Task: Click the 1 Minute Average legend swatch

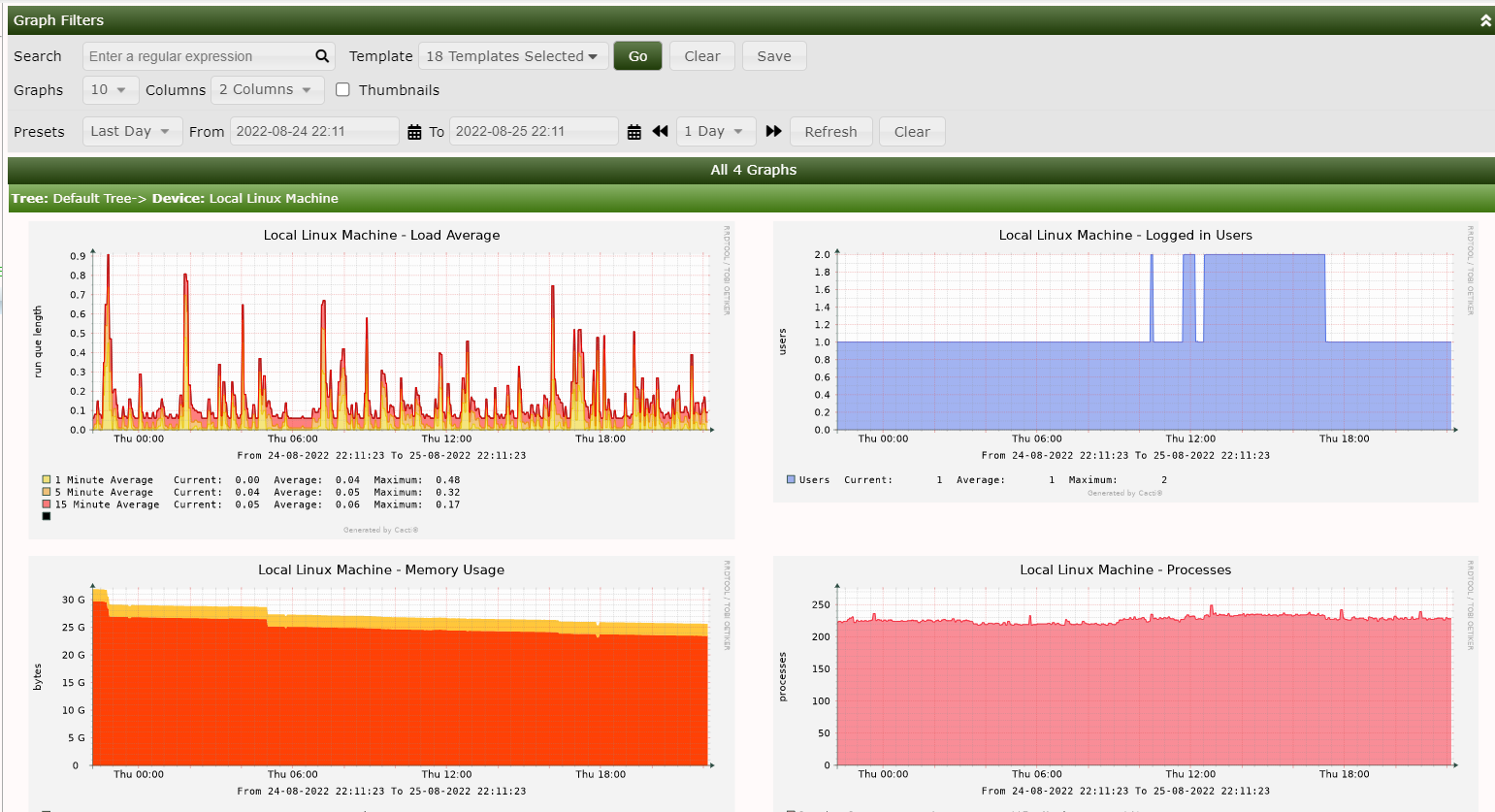Action: click(x=46, y=479)
